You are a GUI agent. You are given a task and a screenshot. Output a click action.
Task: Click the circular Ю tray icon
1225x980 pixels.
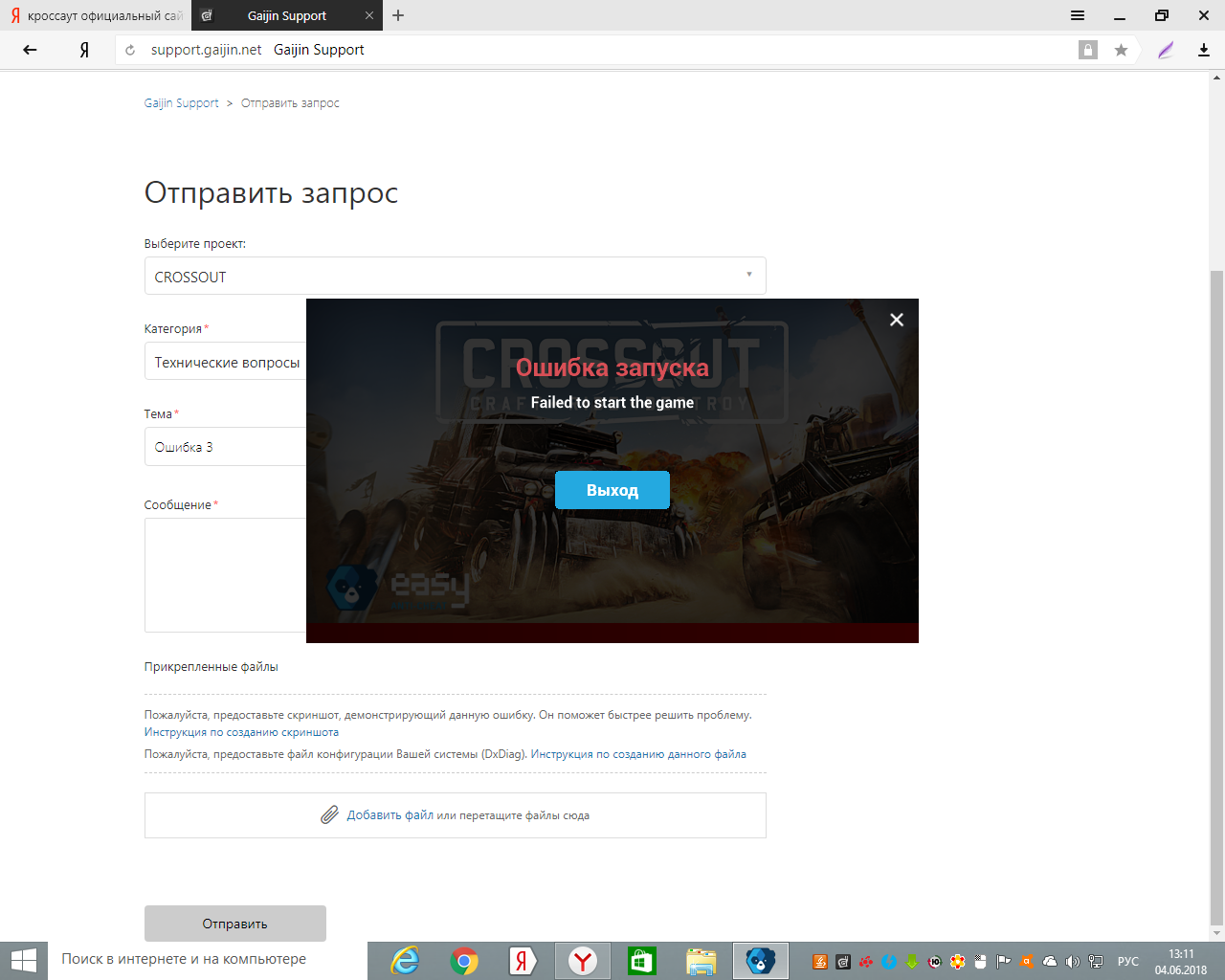pyautogui.click(x=935, y=962)
